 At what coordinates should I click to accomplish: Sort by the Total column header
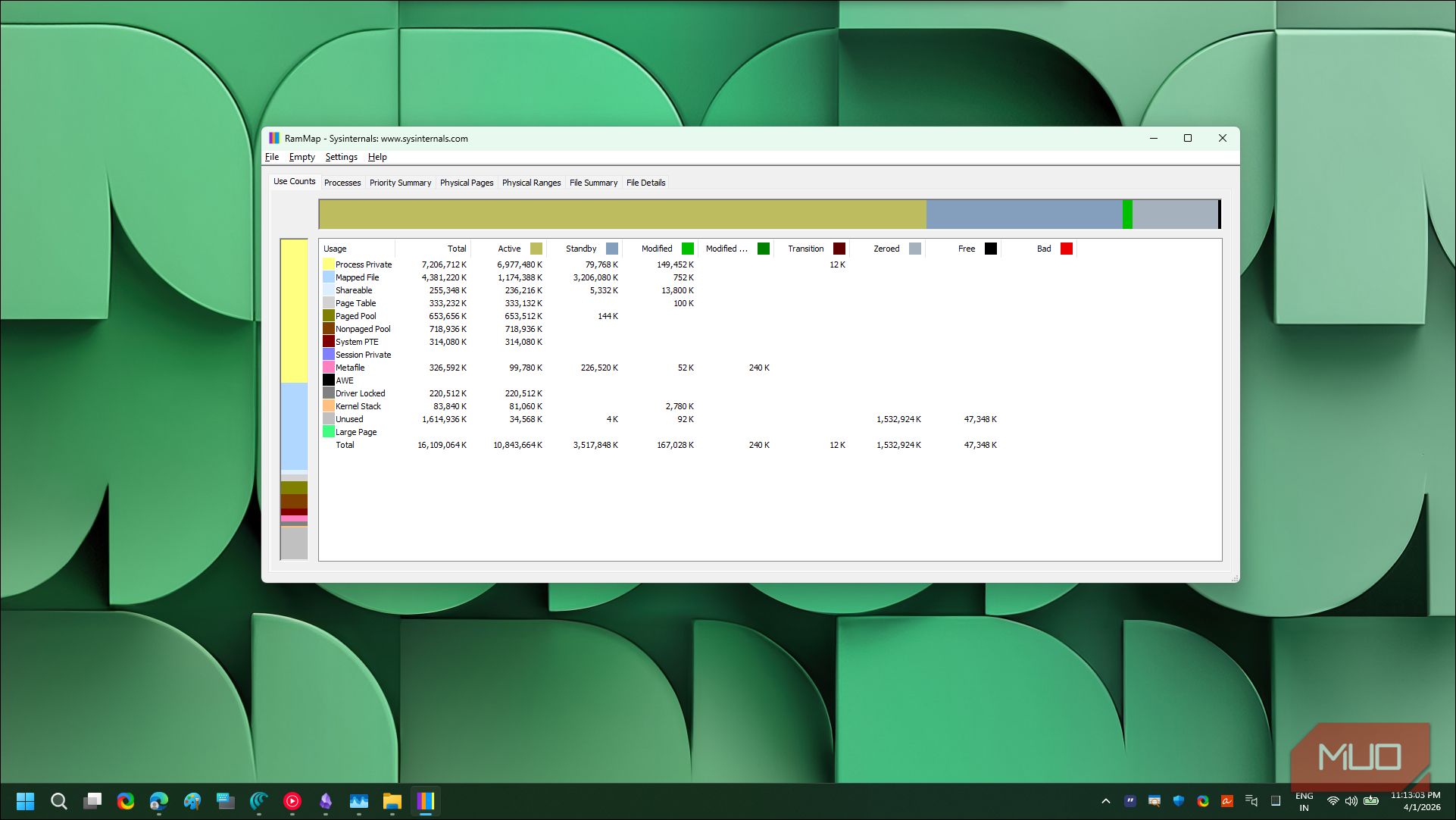(433, 249)
